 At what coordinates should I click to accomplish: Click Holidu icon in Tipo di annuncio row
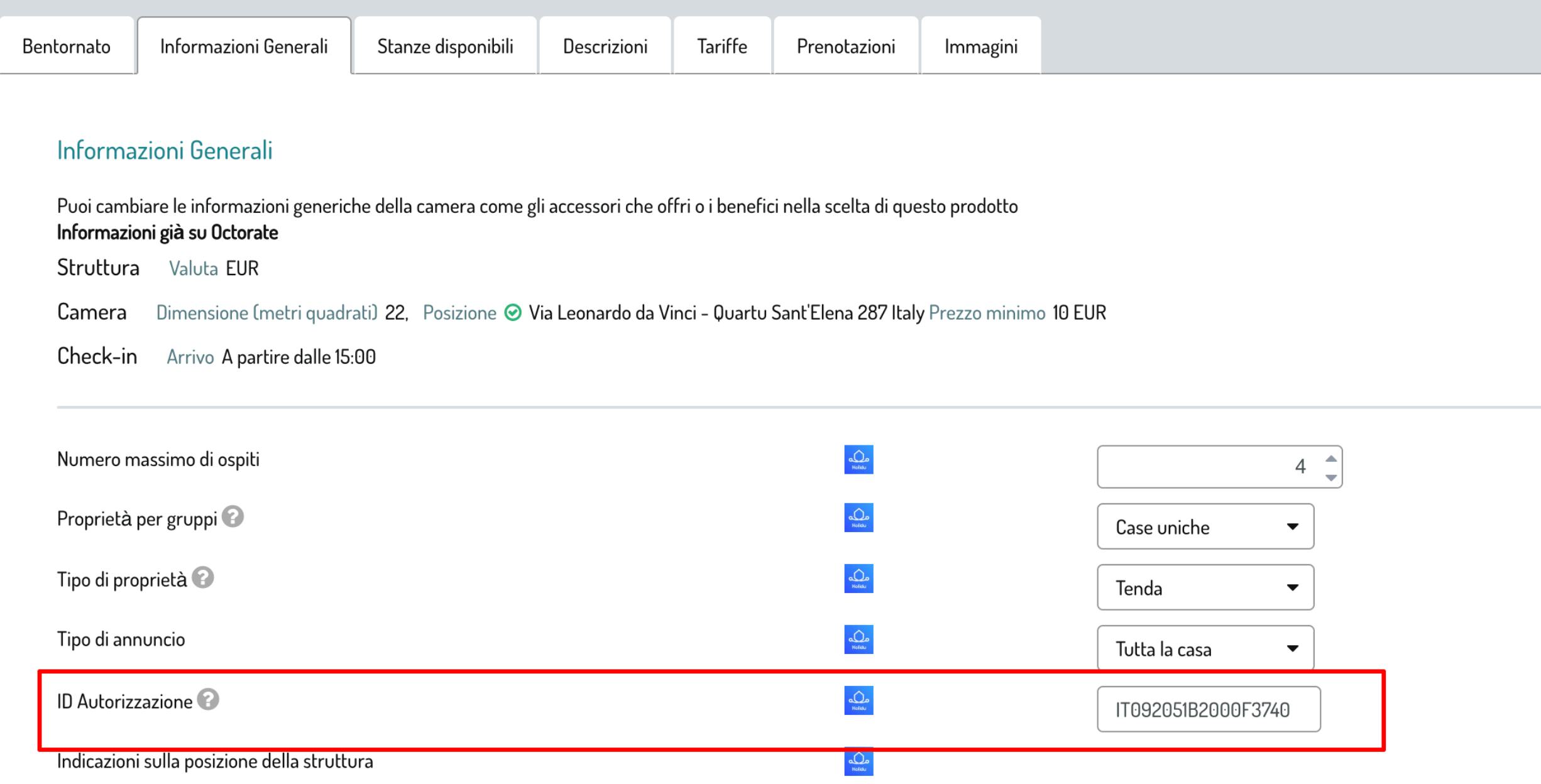(x=858, y=640)
